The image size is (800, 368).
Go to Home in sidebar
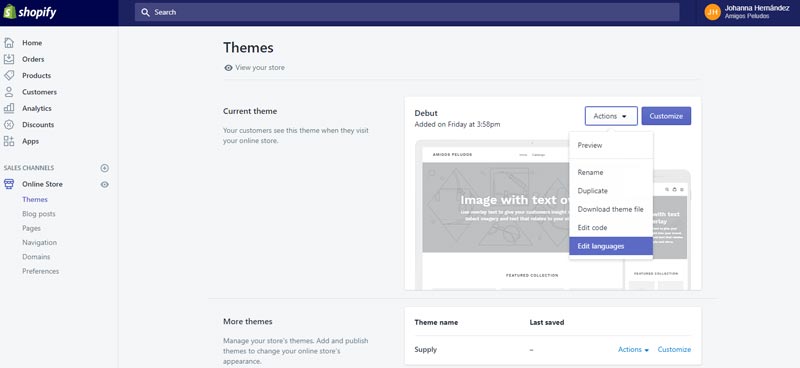coord(32,43)
